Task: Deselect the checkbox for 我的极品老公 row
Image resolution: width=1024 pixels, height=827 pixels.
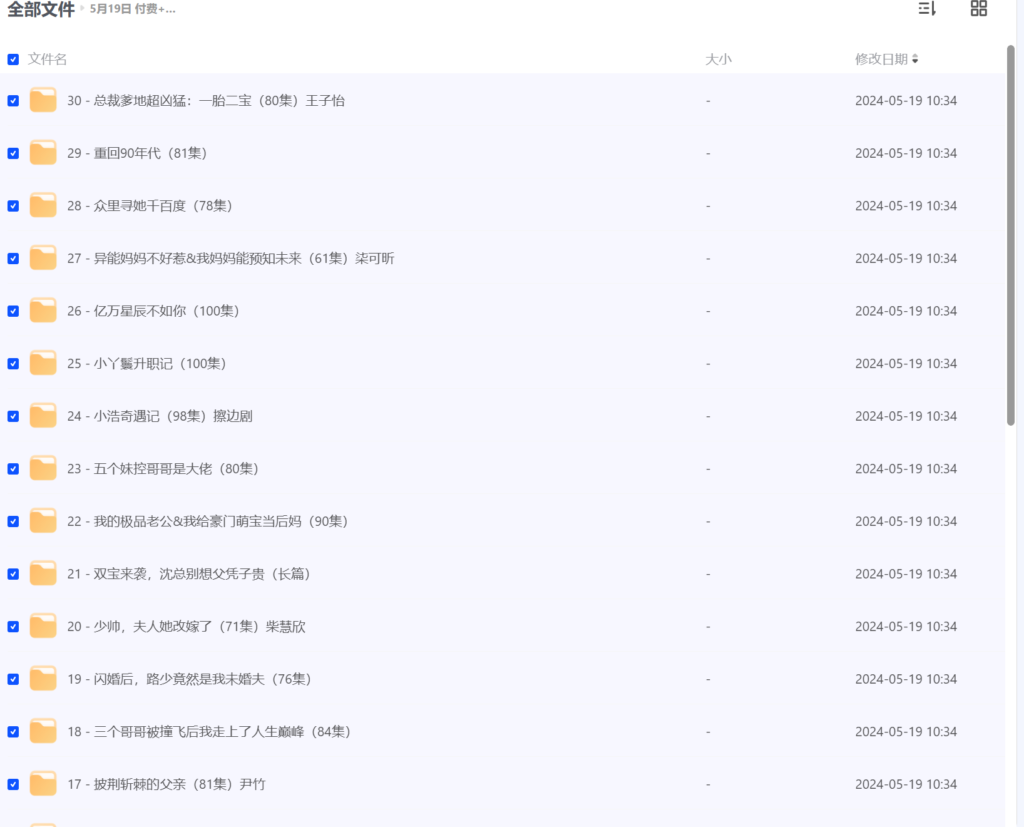Action: click(x=13, y=521)
